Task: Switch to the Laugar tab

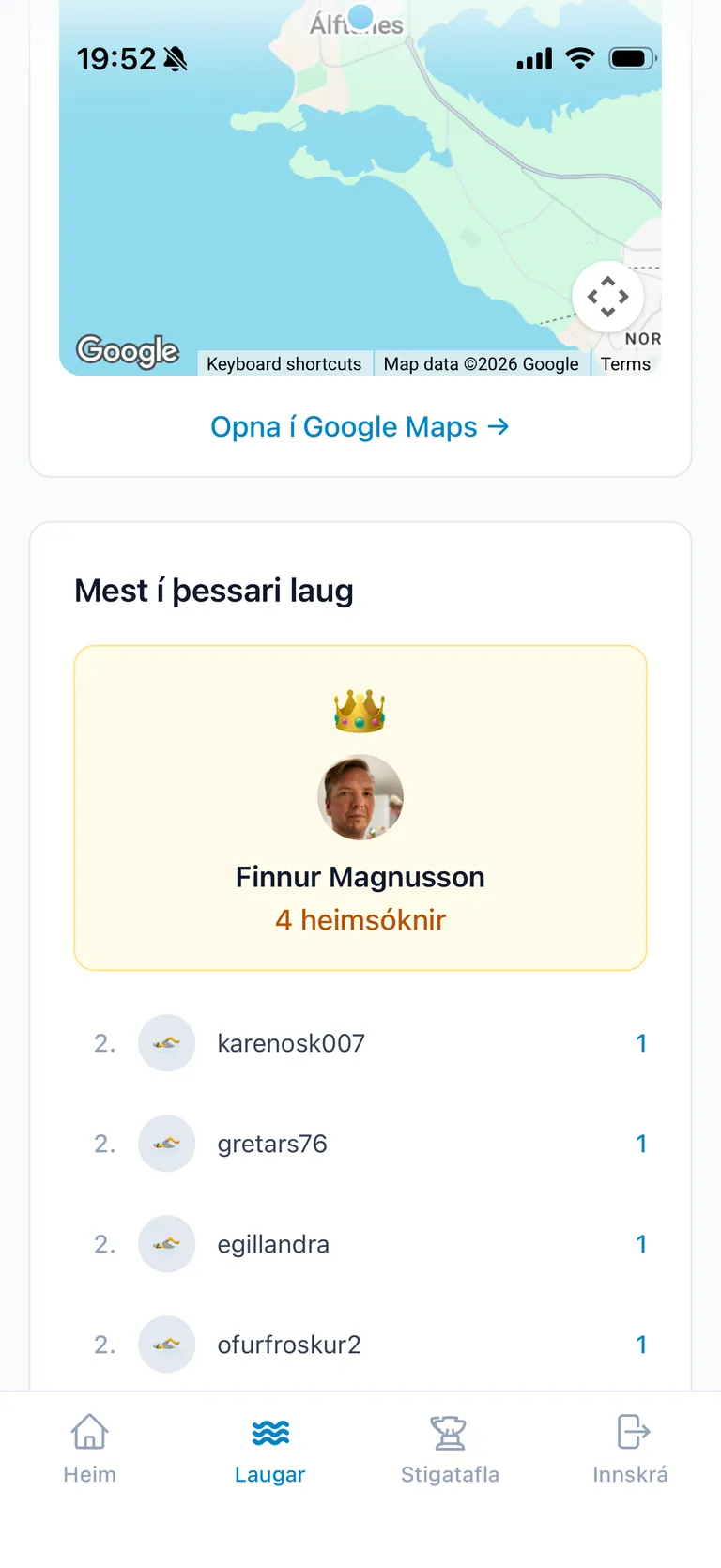Action: [x=269, y=1448]
